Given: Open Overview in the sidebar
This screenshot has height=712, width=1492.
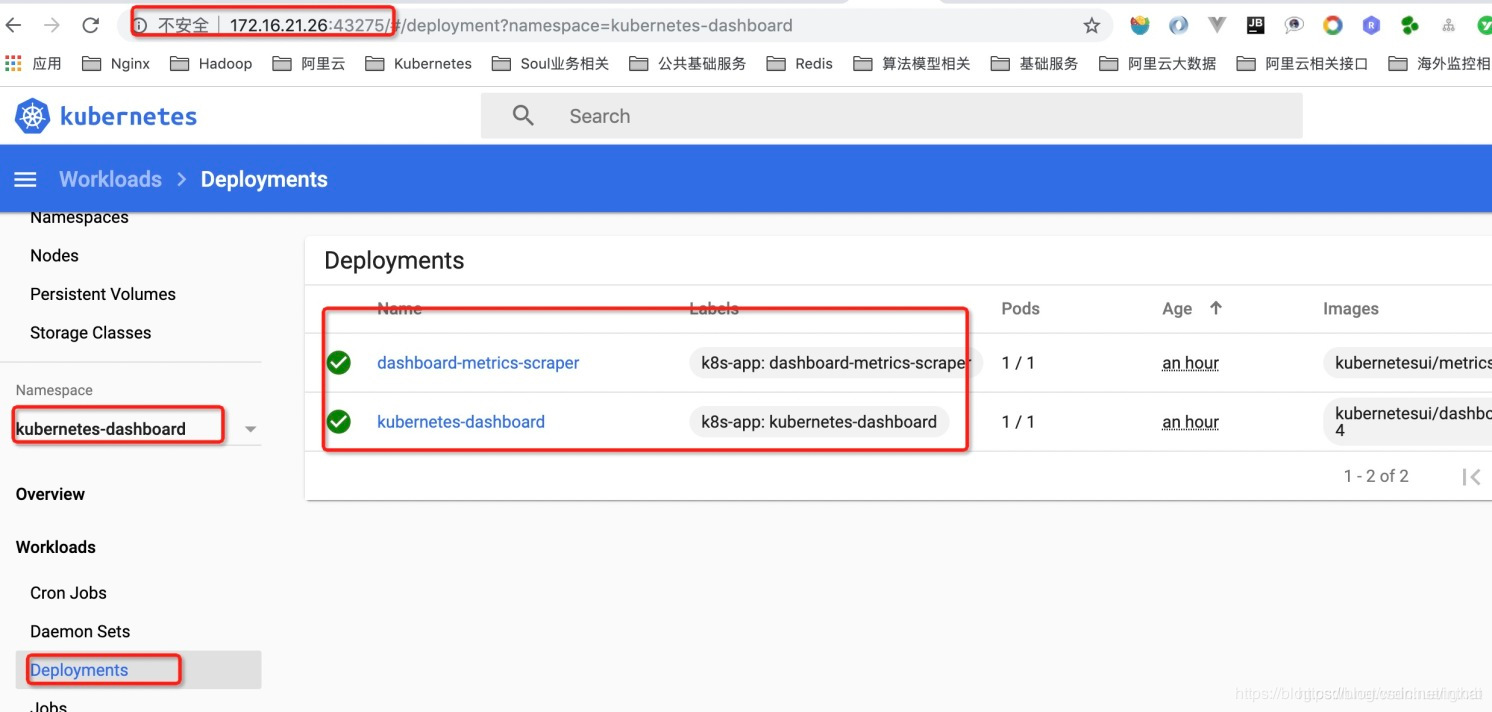Looking at the screenshot, I should pyautogui.click(x=50, y=494).
